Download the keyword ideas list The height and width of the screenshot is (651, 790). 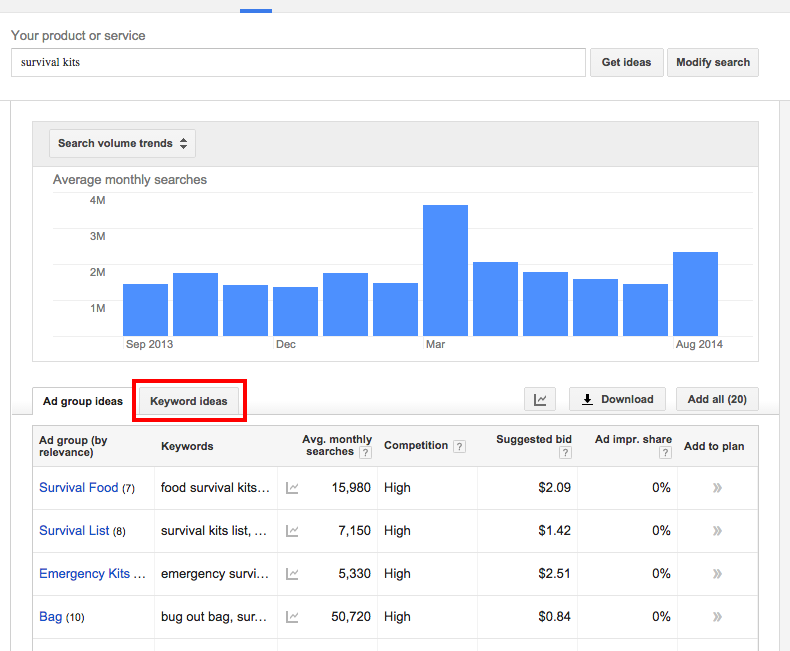point(617,399)
